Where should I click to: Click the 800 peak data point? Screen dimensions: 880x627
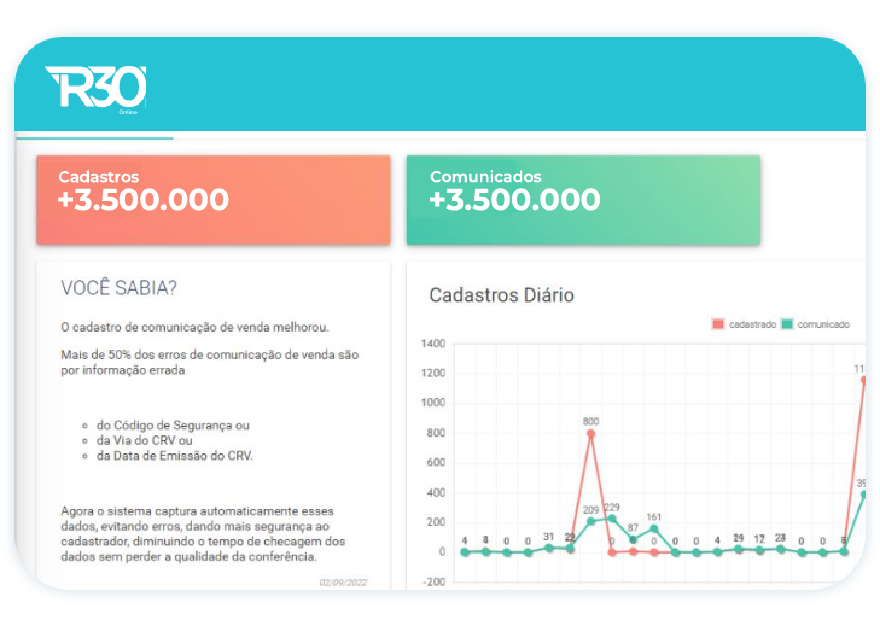[x=591, y=434]
